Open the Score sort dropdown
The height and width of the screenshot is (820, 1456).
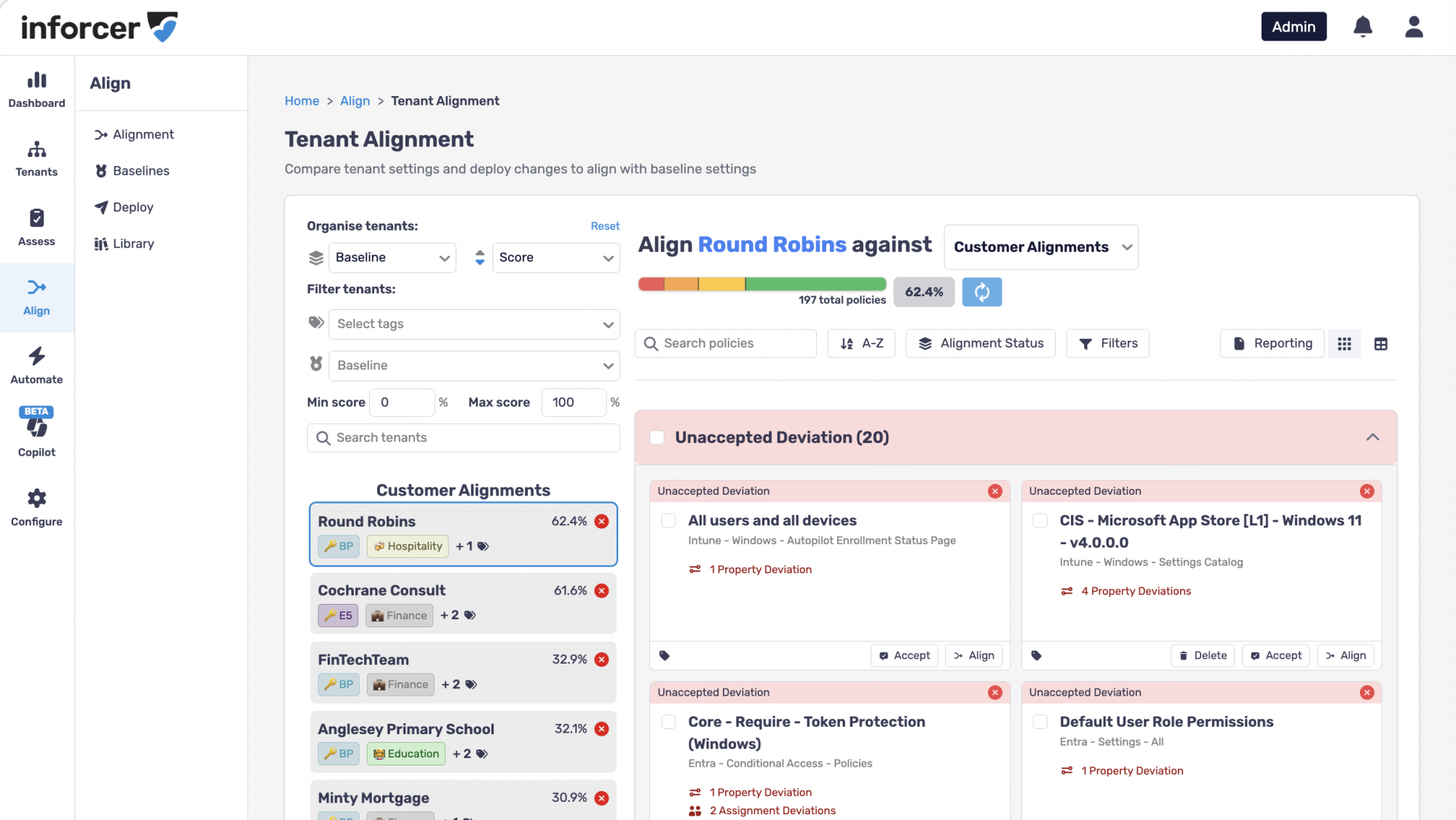coord(556,258)
